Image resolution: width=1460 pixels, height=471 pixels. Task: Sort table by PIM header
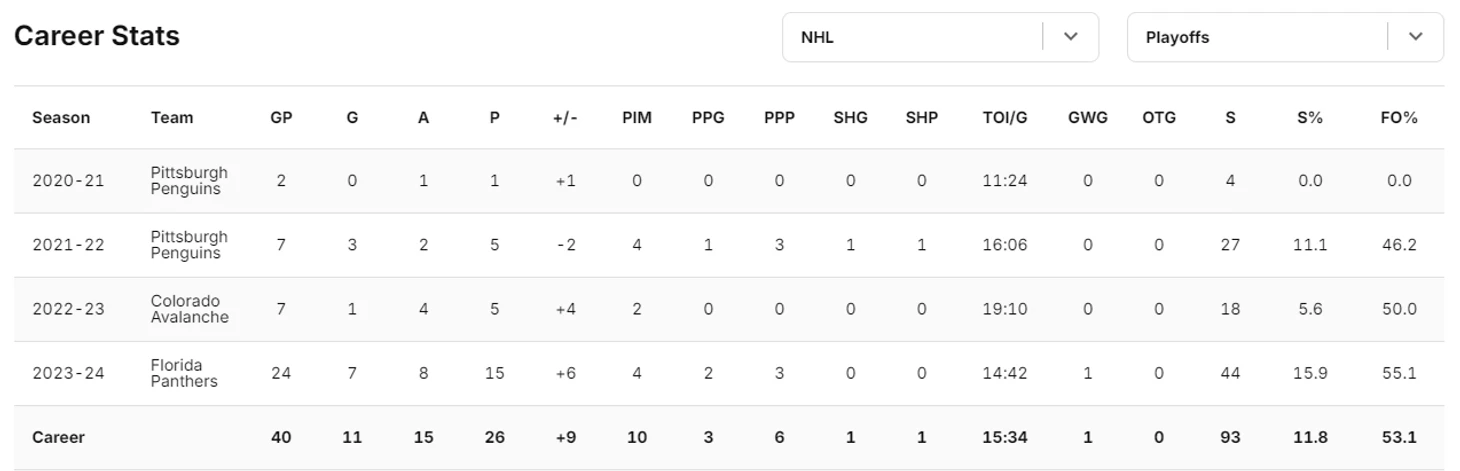point(636,118)
